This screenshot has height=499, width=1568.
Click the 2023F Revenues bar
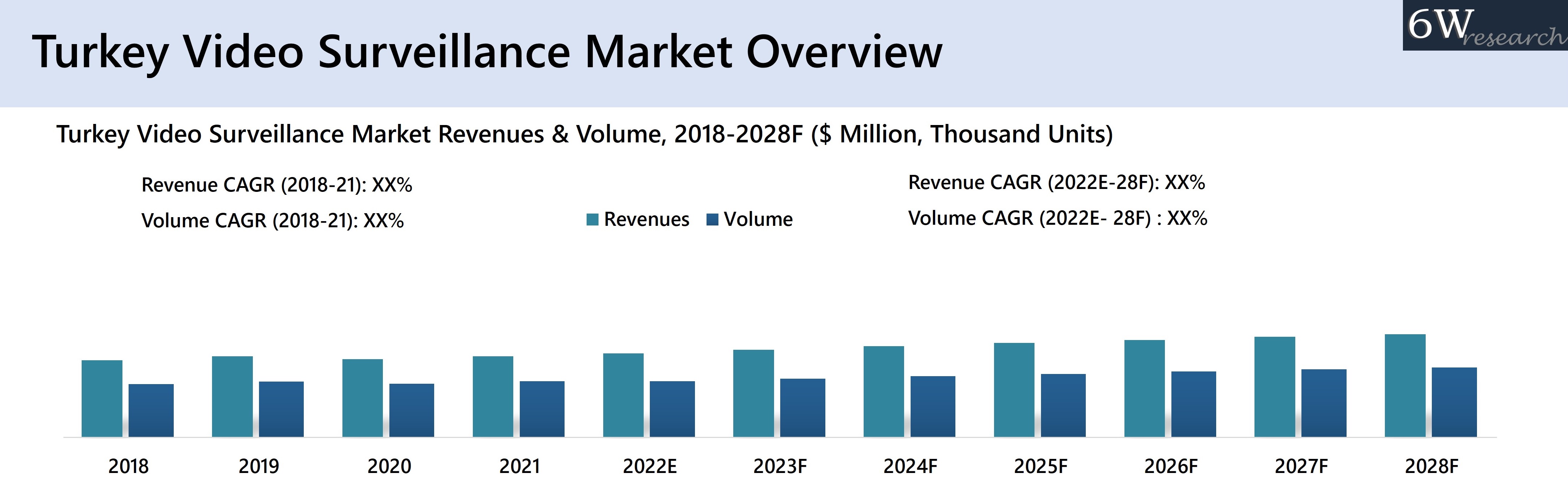pos(753,393)
